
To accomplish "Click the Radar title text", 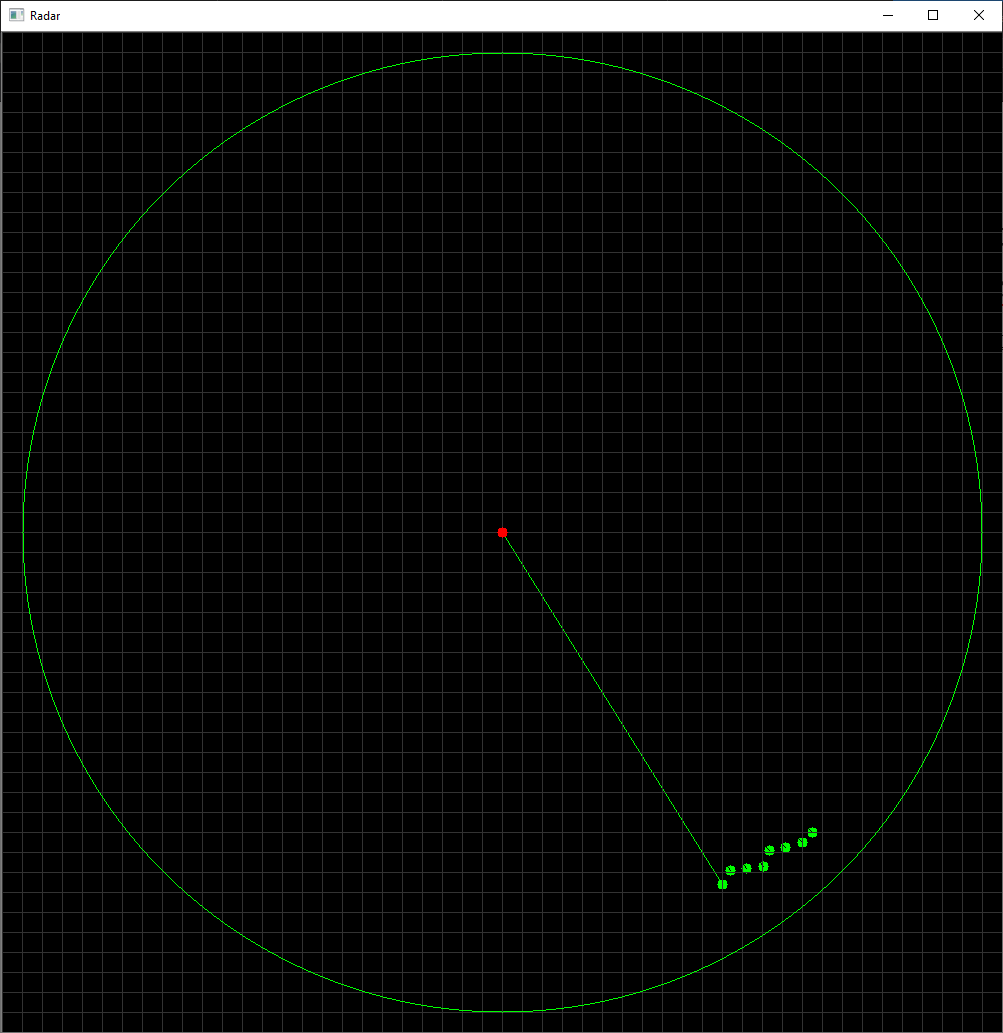I will [45, 15].
